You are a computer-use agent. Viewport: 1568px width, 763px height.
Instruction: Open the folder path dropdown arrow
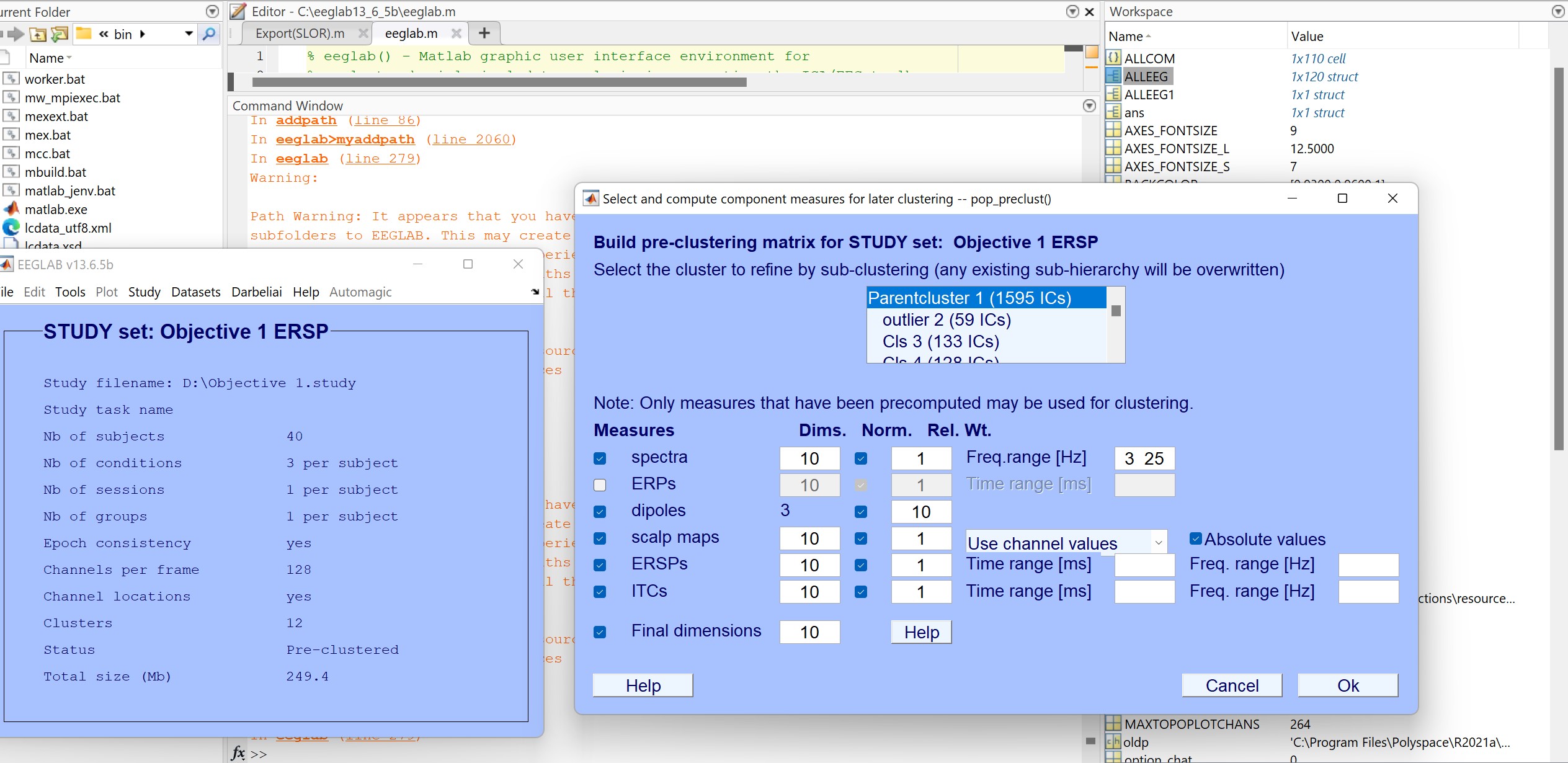[189, 34]
